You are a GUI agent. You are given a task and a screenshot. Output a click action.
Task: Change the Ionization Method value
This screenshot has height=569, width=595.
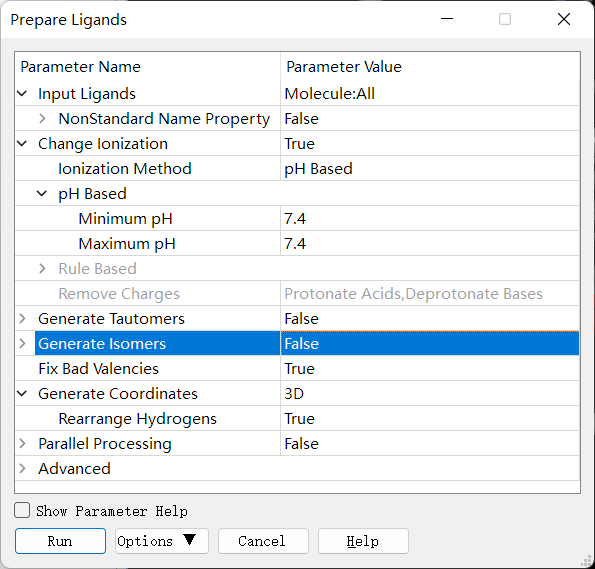430,169
